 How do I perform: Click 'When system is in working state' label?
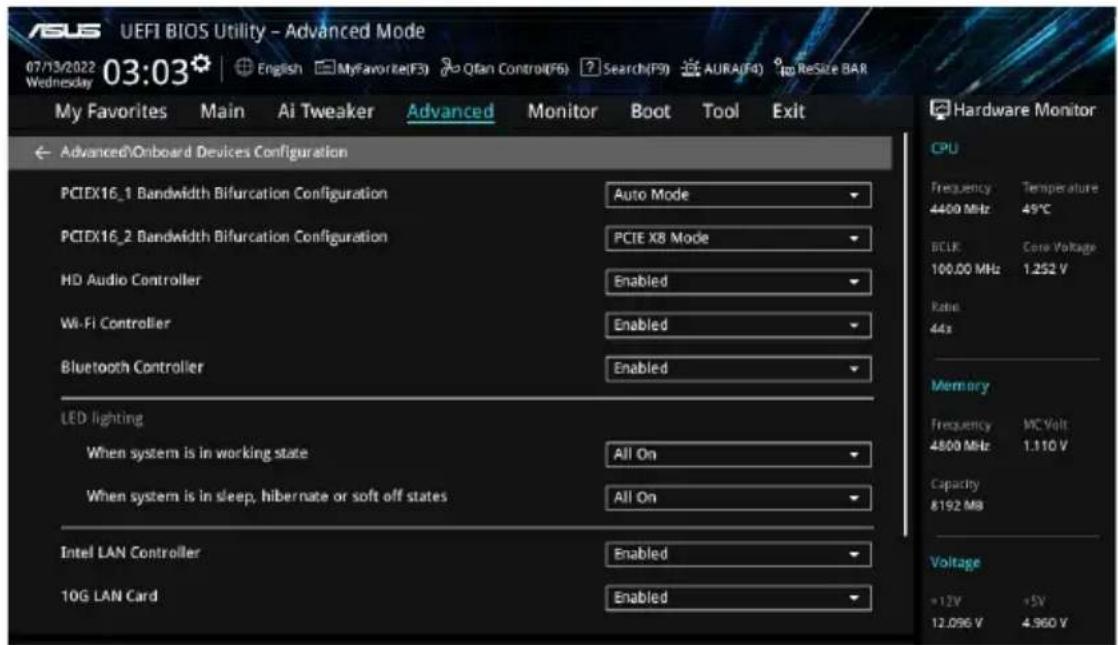click(198, 453)
